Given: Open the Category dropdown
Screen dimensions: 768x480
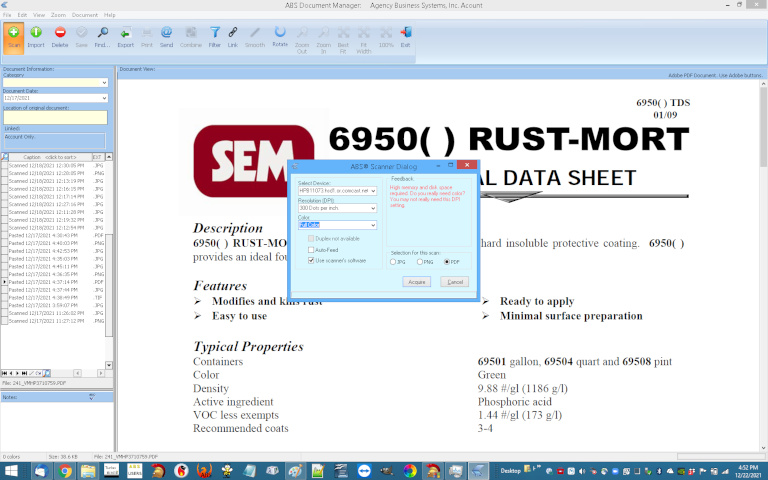Looking at the screenshot, I should pyautogui.click(x=104, y=83).
